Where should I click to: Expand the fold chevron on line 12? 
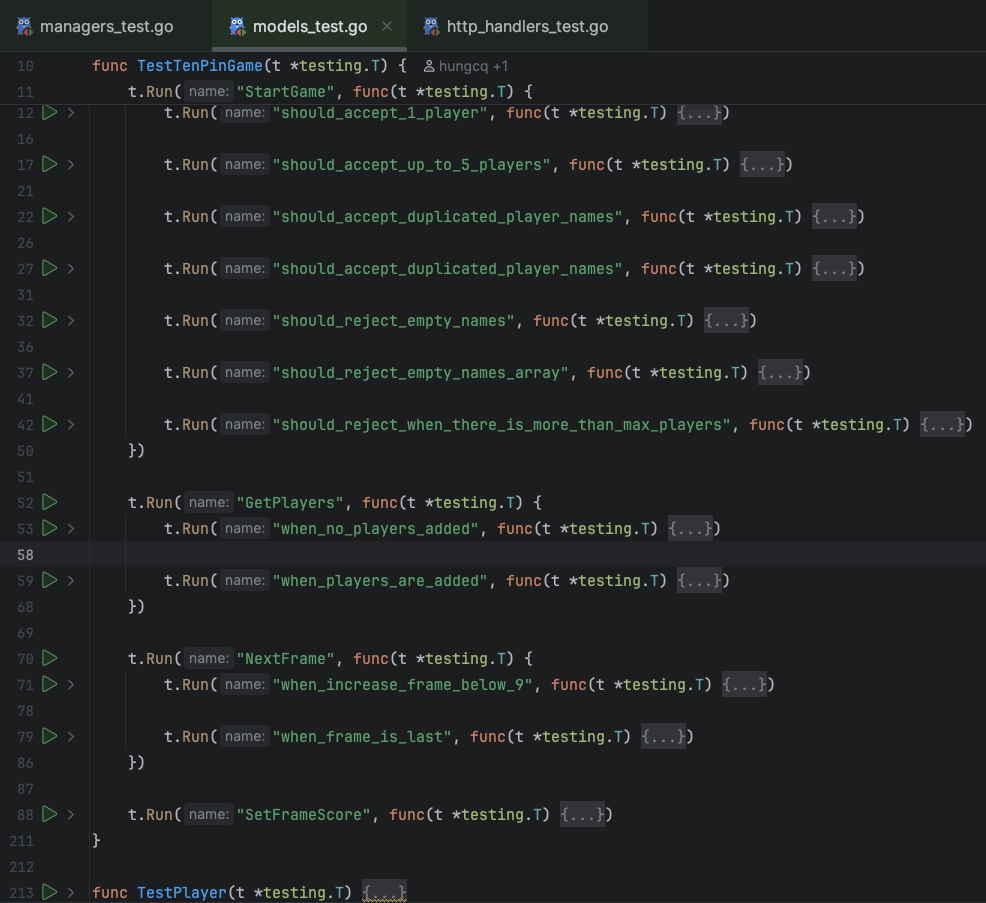(x=71, y=113)
